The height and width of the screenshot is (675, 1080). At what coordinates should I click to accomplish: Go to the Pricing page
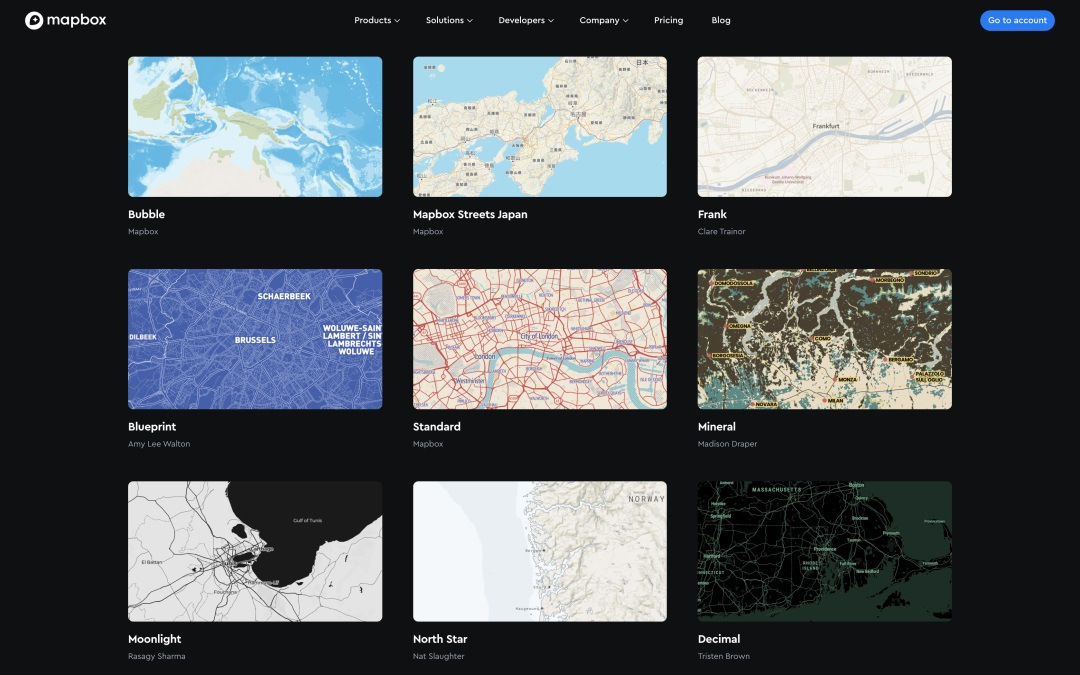click(668, 20)
